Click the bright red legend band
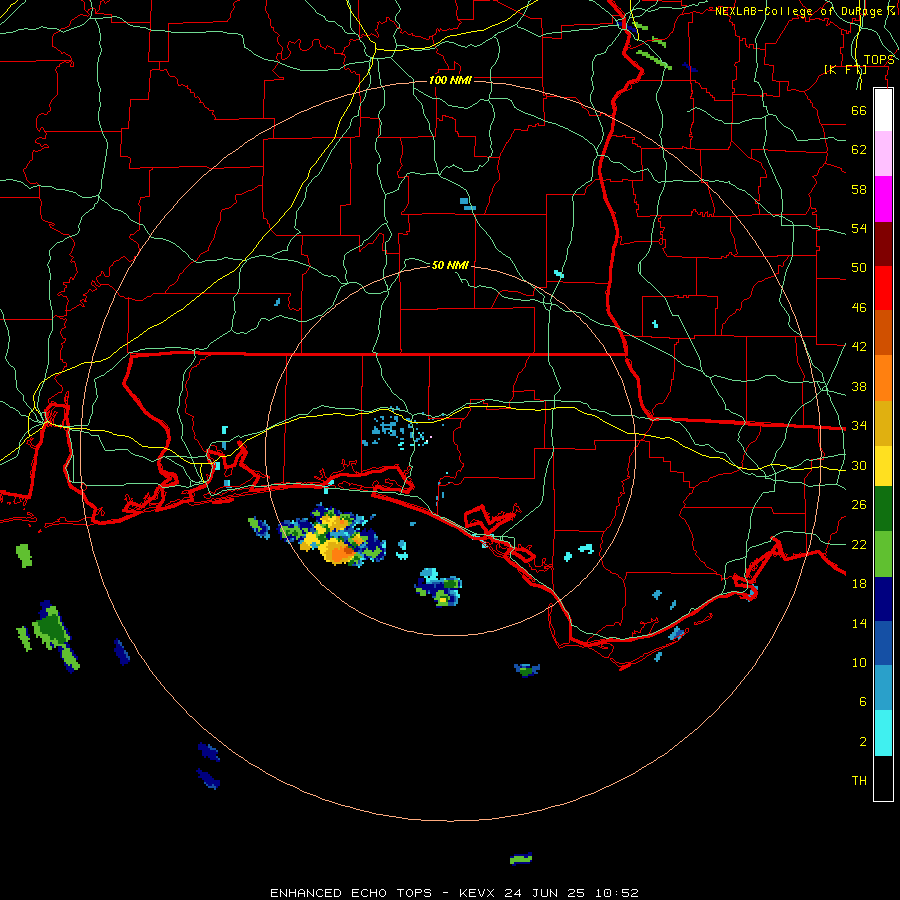 883,288
